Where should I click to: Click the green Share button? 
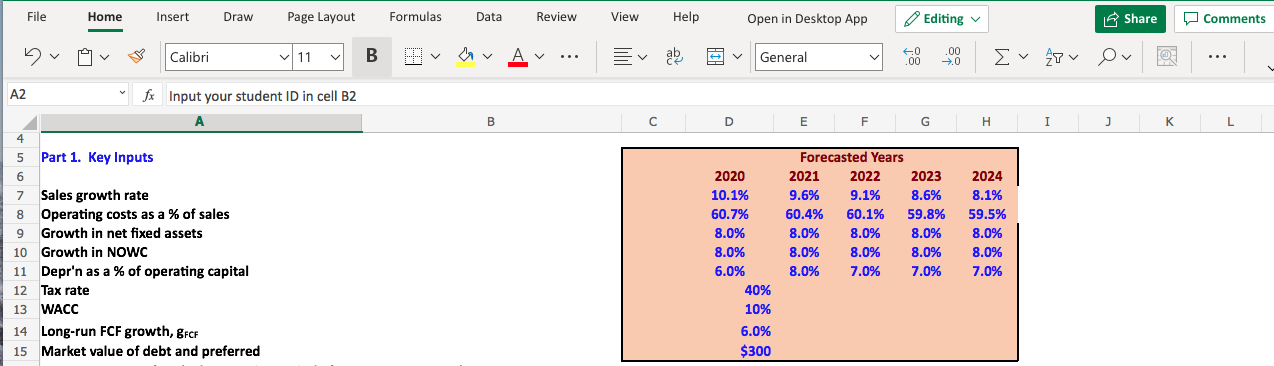point(1130,19)
